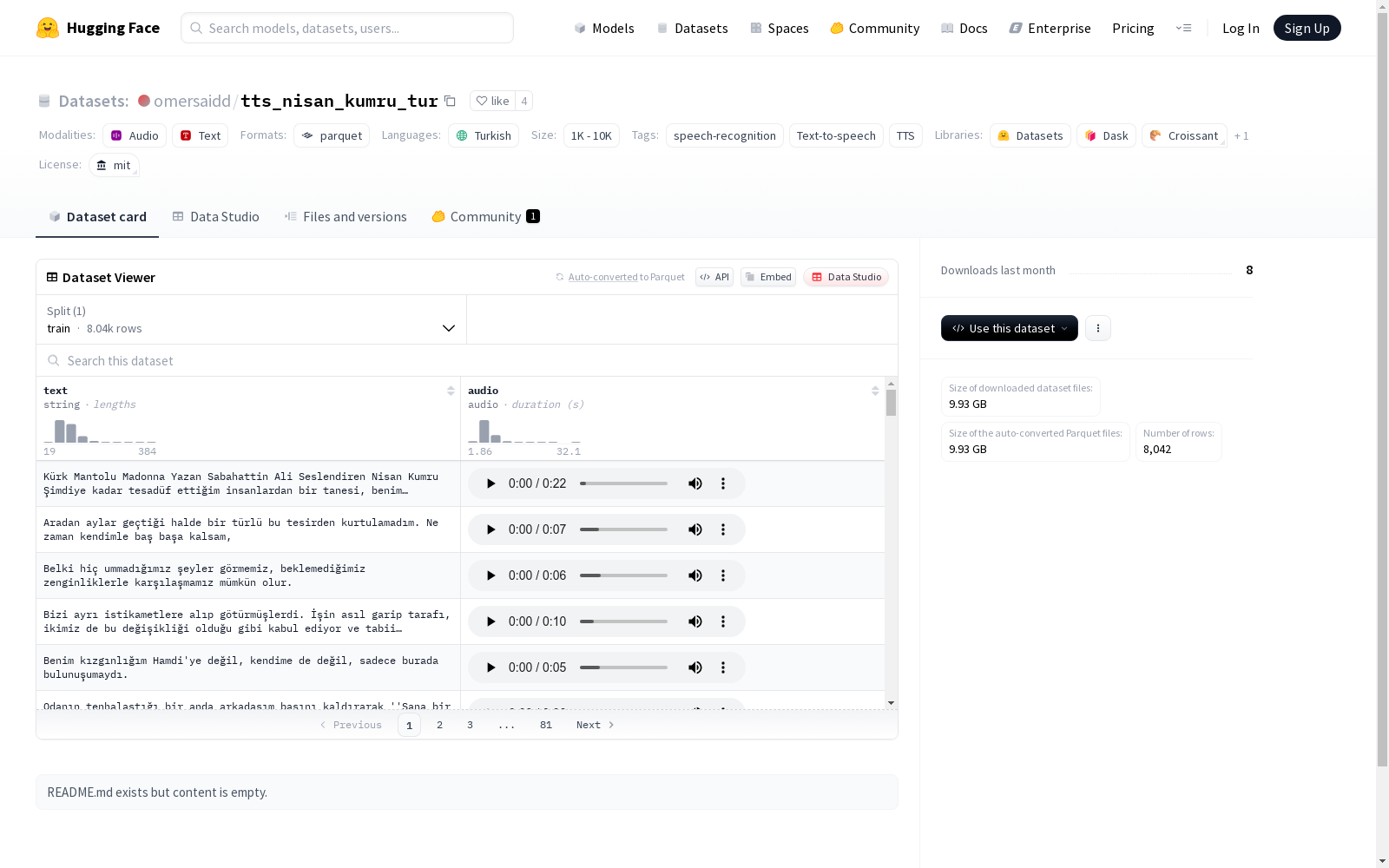Screen dimensions: 1389x868
Task: Select the parquet format tag
Action: pos(332,135)
